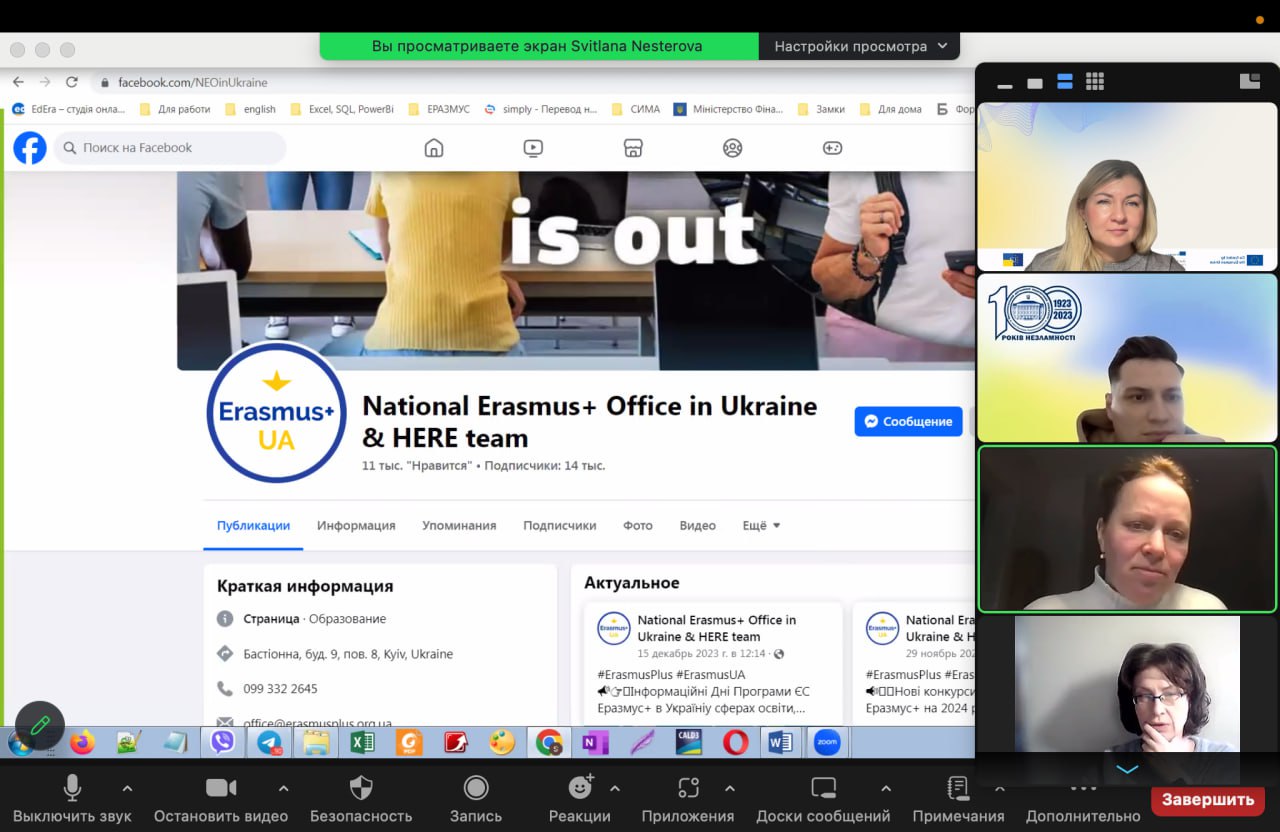The image size is (1280, 832).
Task: Mute microphone with Выключить звук icon
Action: coord(72,788)
